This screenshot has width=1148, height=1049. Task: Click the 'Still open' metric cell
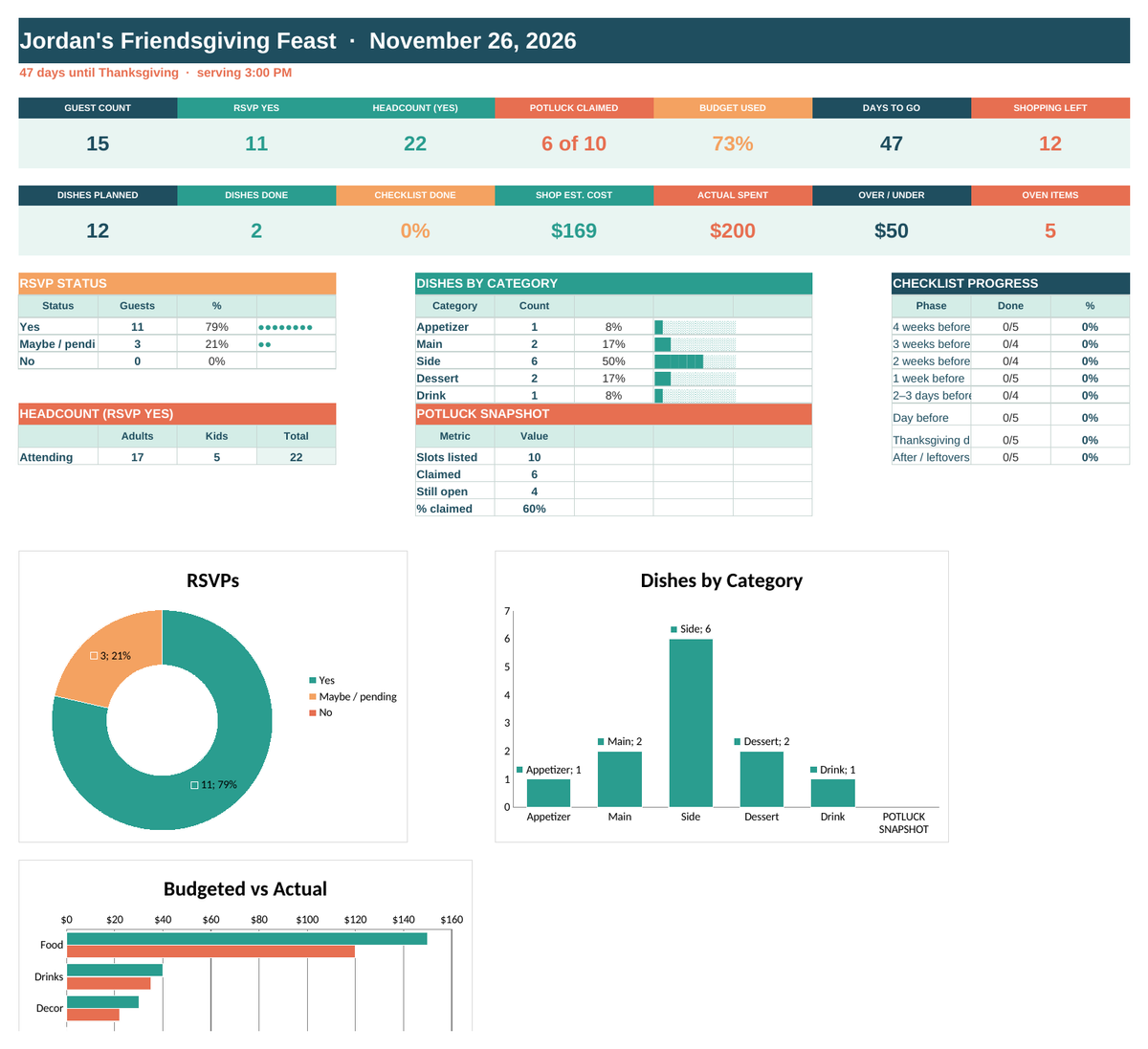click(454, 492)
